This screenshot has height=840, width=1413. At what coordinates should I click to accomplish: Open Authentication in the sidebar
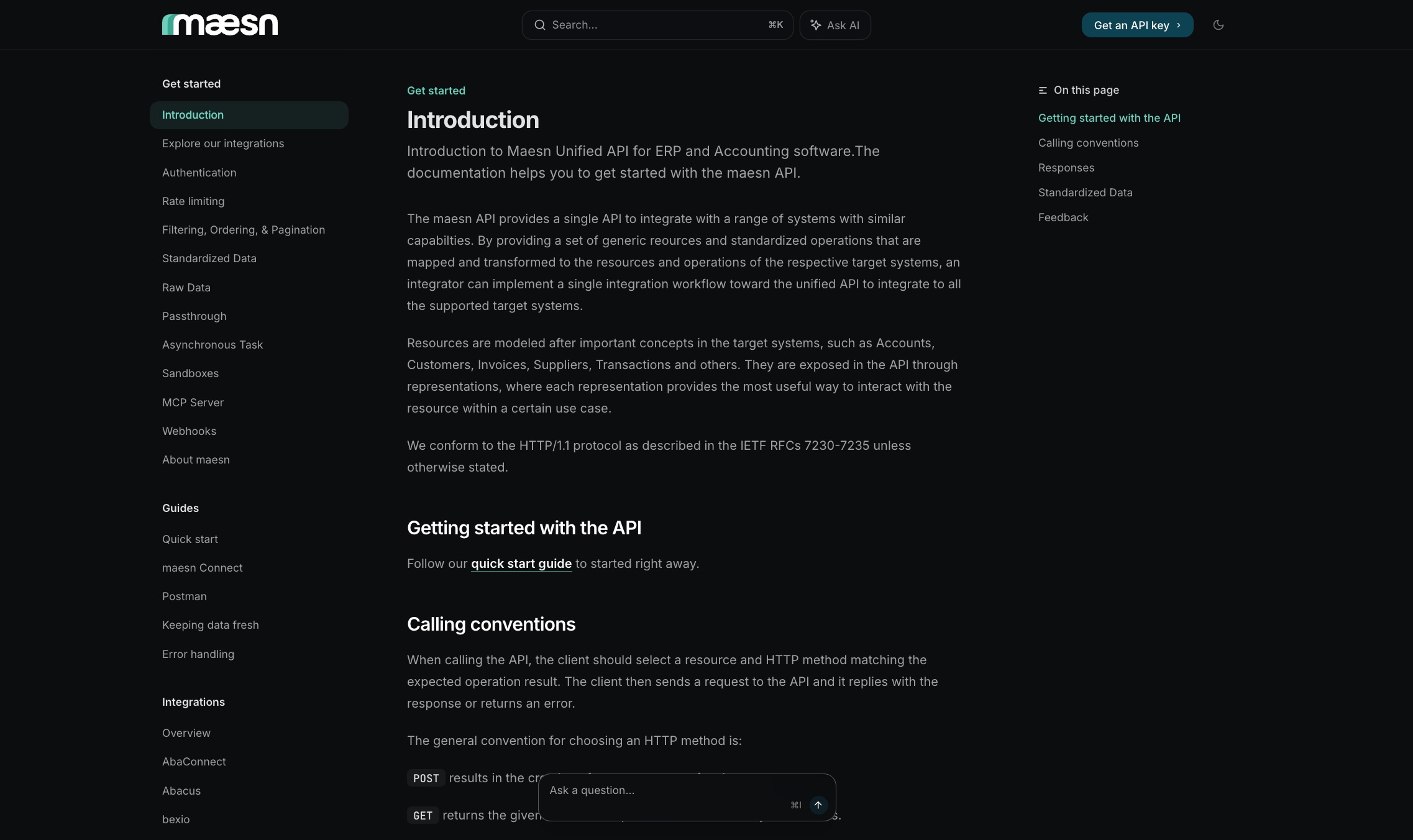(x=199, y=173)
